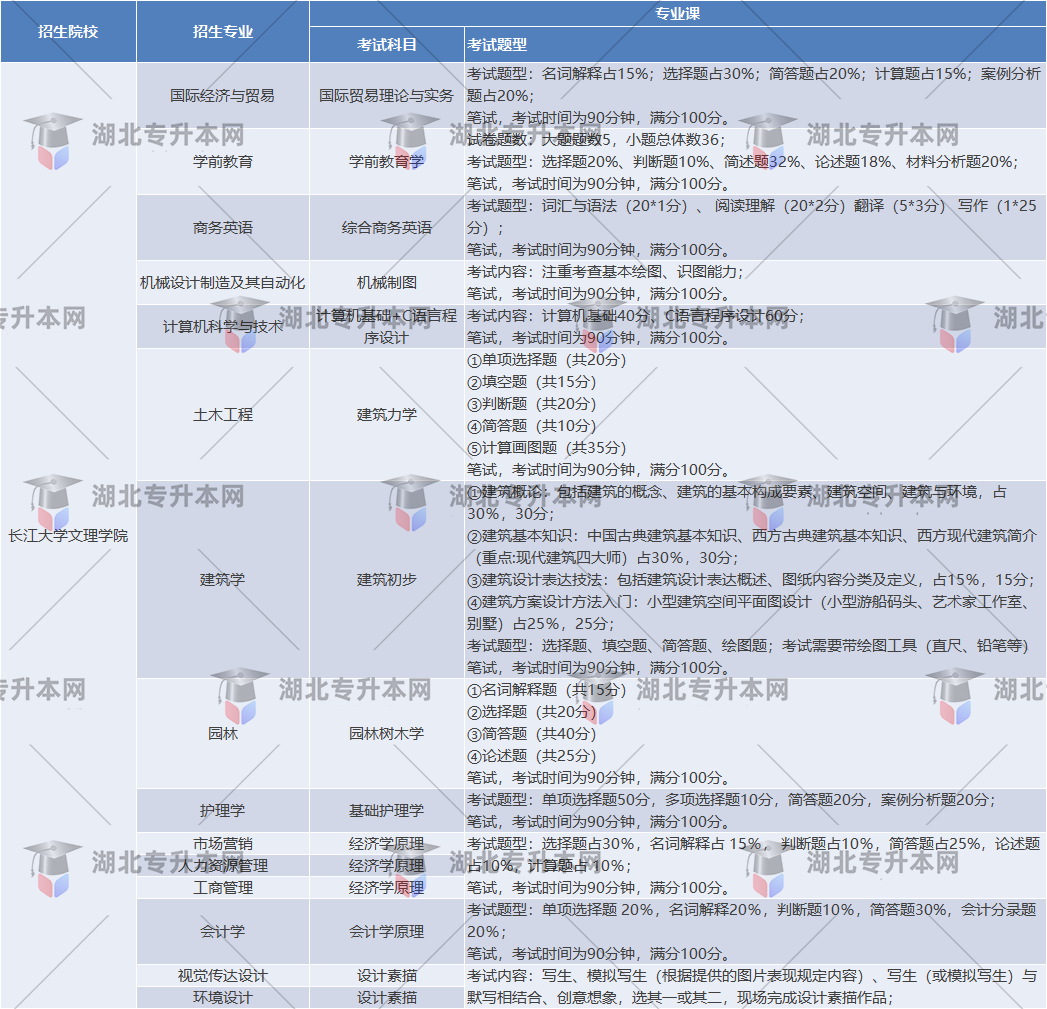Select the 机械设计制造及其自动化 major cell
Screen dimensions: 1047x1009
coord(222,282)
